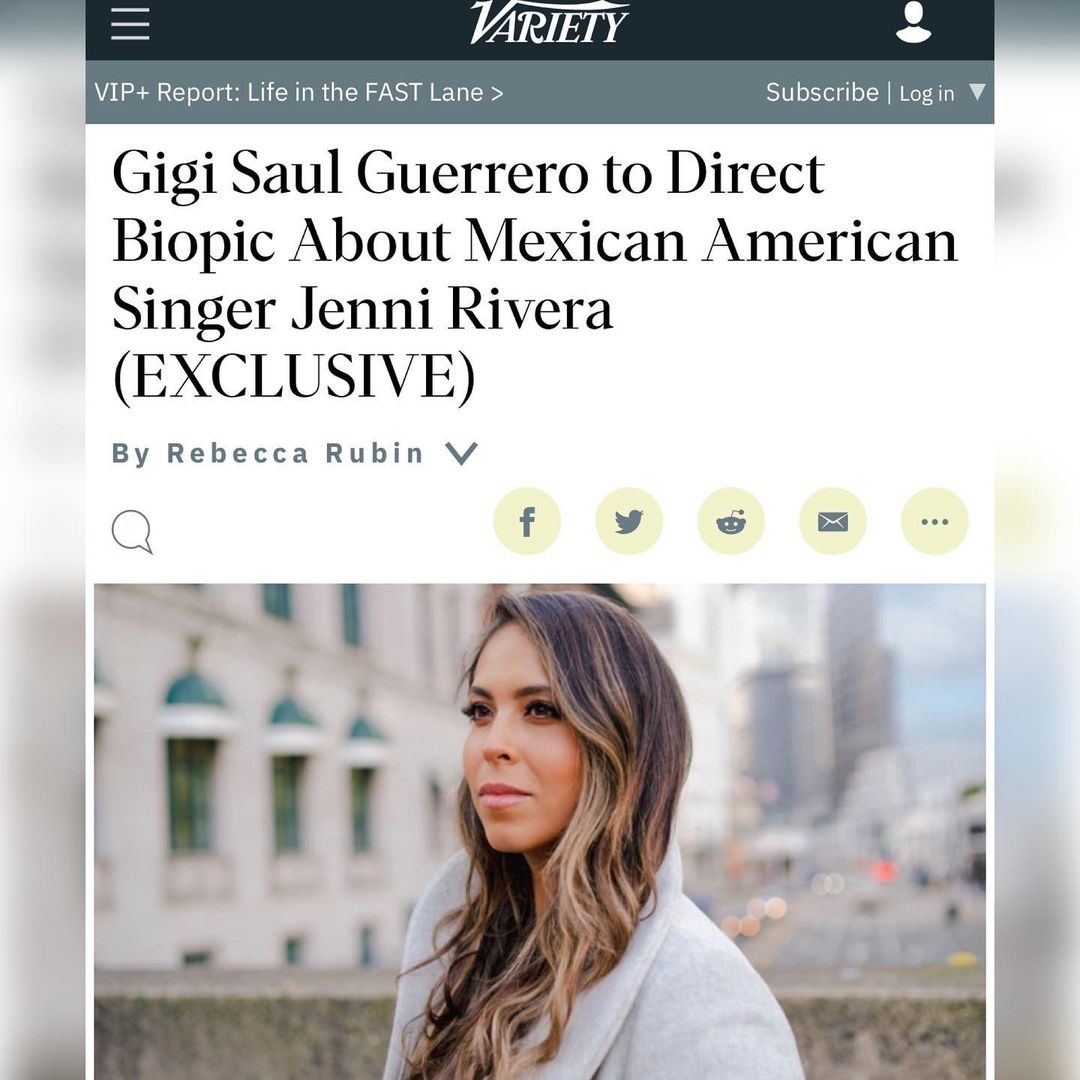
Task: Click the Variety logo
Action: coord(549,22)
